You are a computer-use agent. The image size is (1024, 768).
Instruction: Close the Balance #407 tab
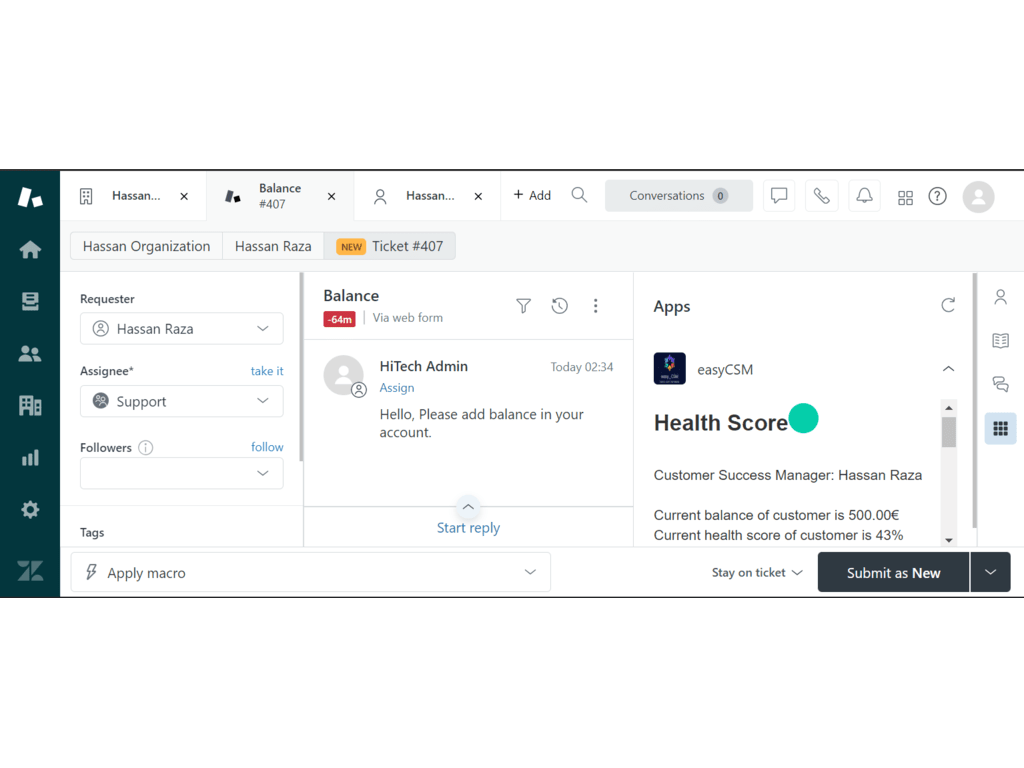point(331,196)
